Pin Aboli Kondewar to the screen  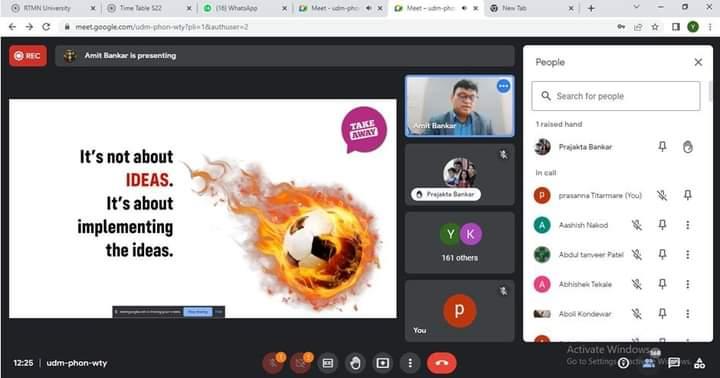[662, 314]
